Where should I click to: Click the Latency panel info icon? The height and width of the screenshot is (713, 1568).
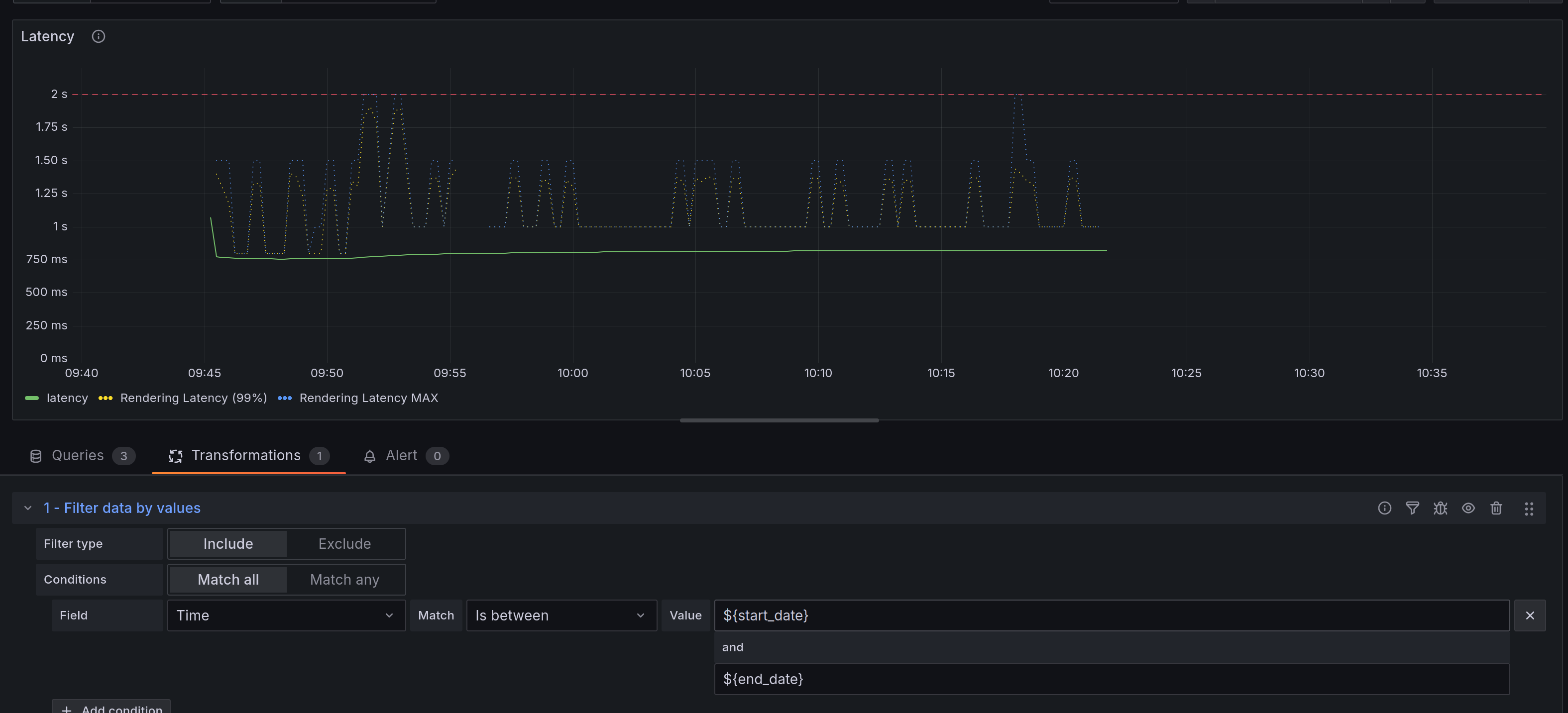click(98, 36)
